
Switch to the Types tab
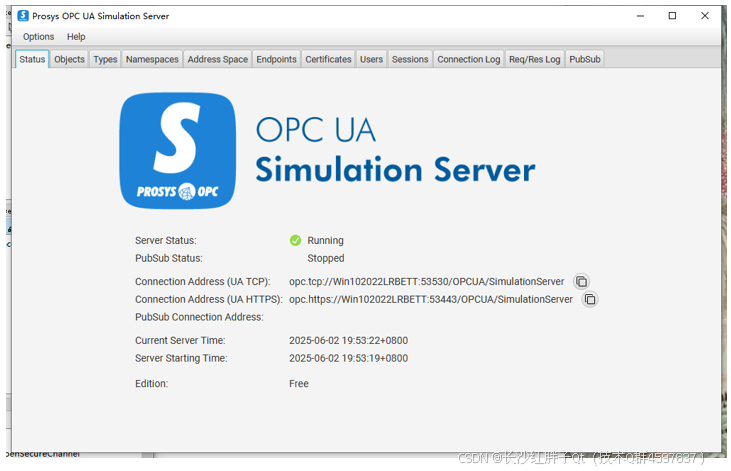[x=105, y=59]
